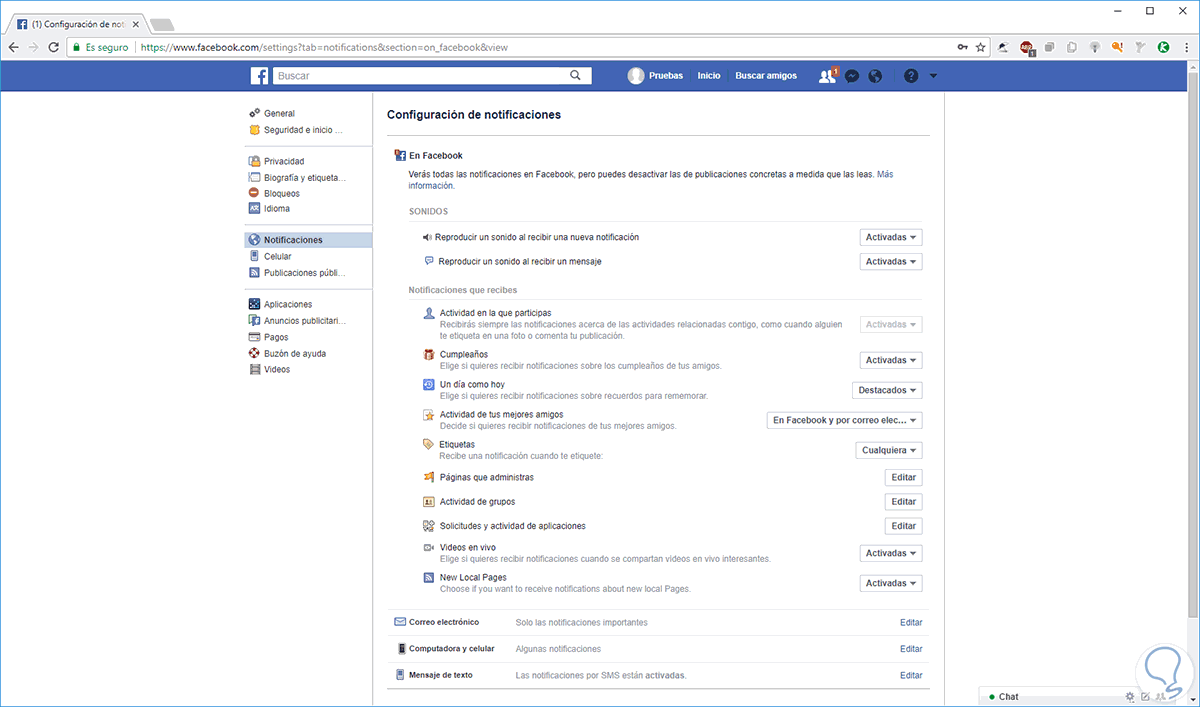This screenshot has width=1200, height=707.
Task: Select the Configuración de notificaciones browser tab
Action: tap(80, 22)
